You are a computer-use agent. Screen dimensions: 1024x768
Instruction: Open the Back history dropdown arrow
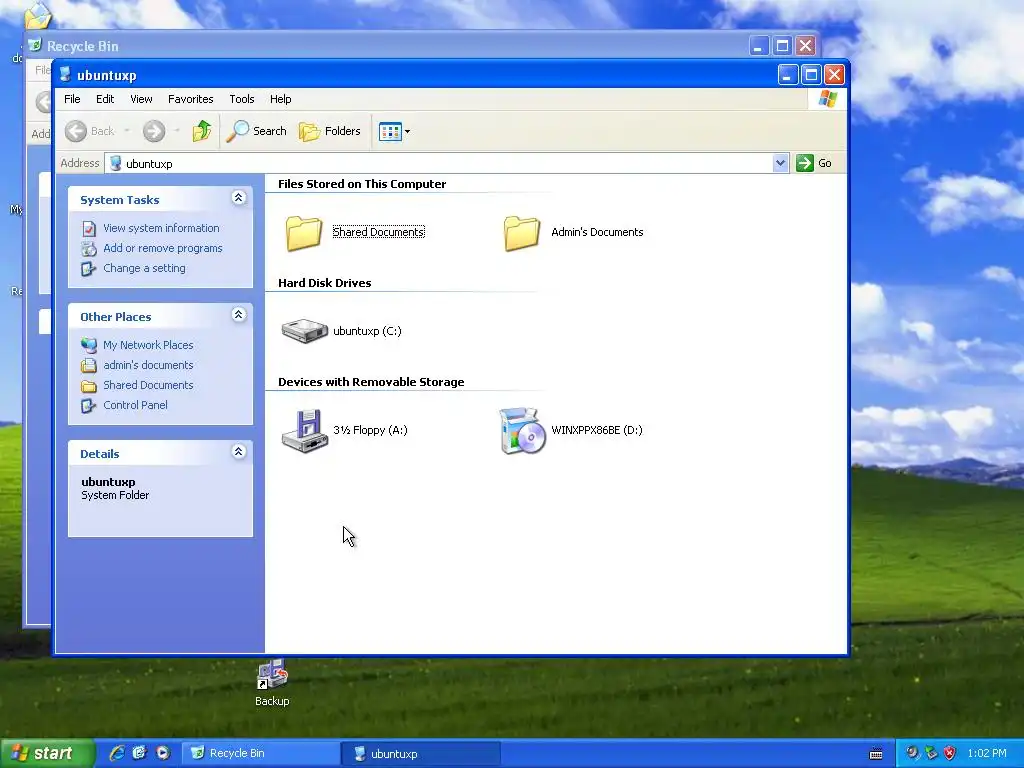coord(127,131)
